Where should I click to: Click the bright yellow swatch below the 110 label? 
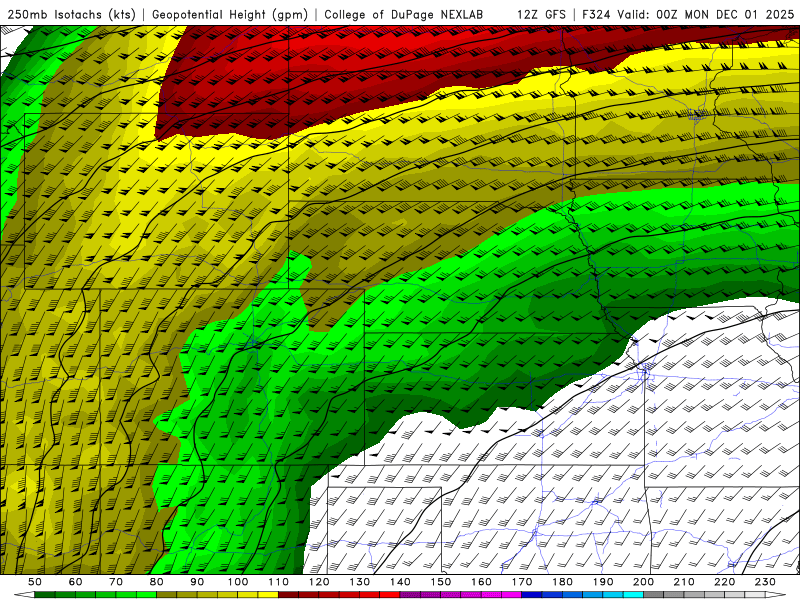pos(268,594)
